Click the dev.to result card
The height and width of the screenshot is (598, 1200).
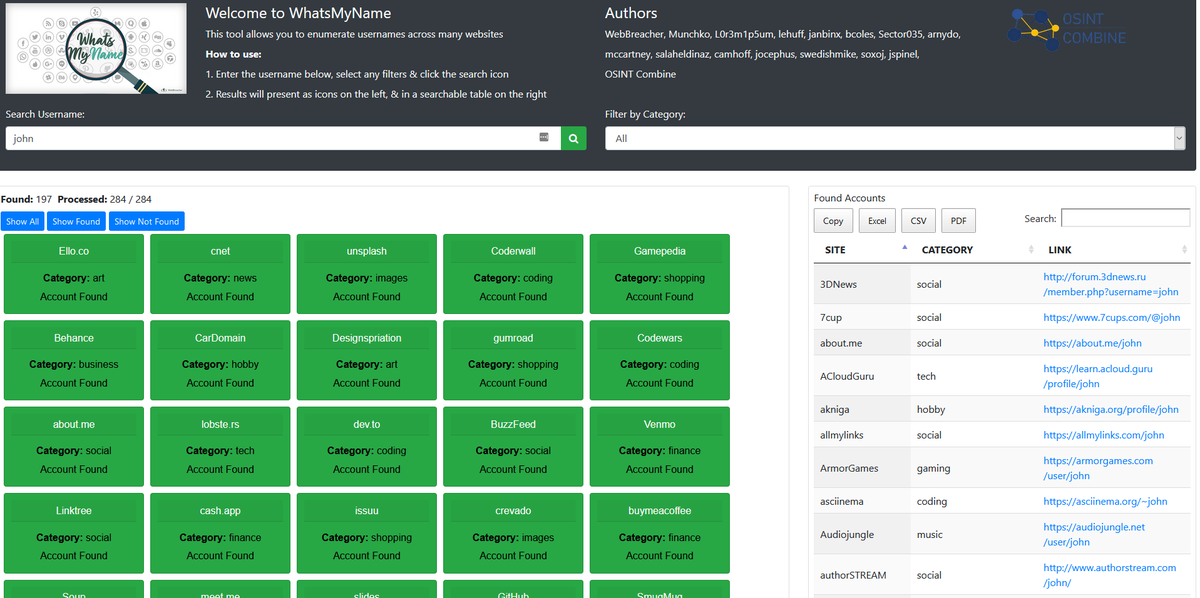click(367, 446)
